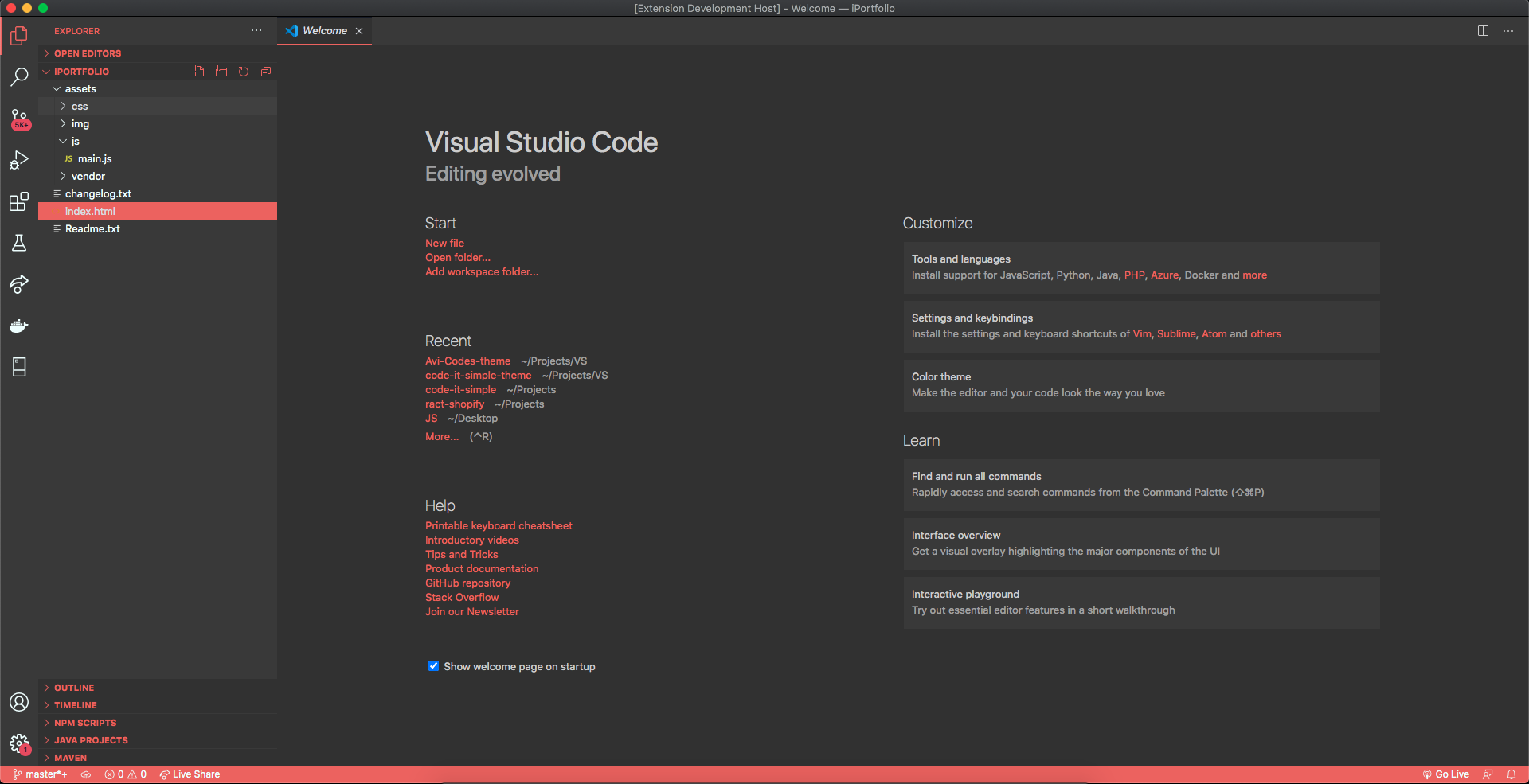Click Go Live in status bar
The image size is (1529, 784).
click(1445, 774)
